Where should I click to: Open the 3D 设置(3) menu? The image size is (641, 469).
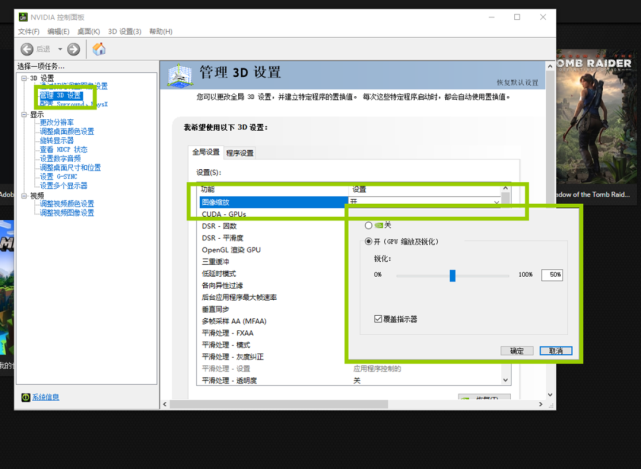(x=125, y=31)
